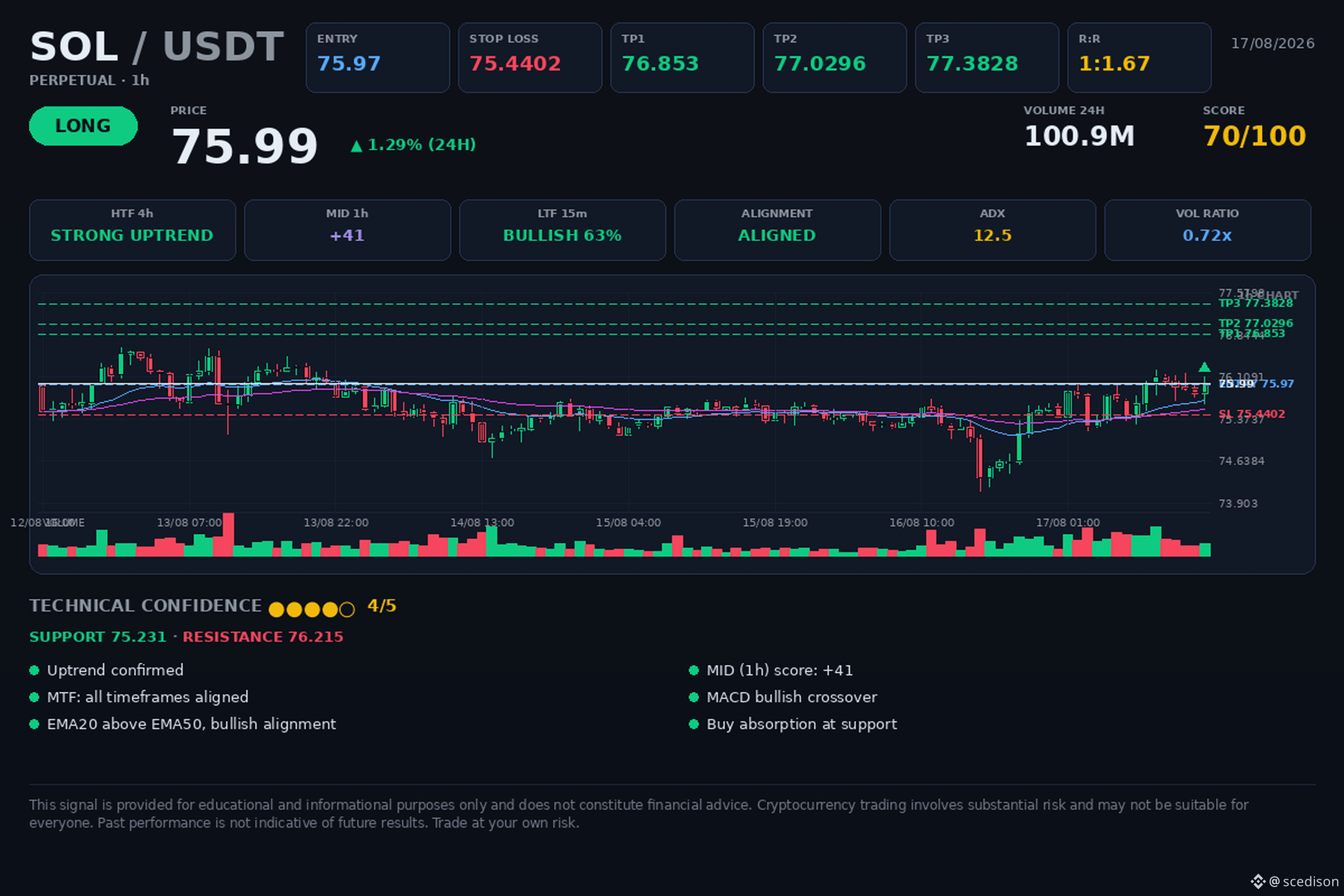The width and height of the screenshot is (1344, 896).
Task: Click the 17/08 01:00 time axis label
Action: 1068,523
